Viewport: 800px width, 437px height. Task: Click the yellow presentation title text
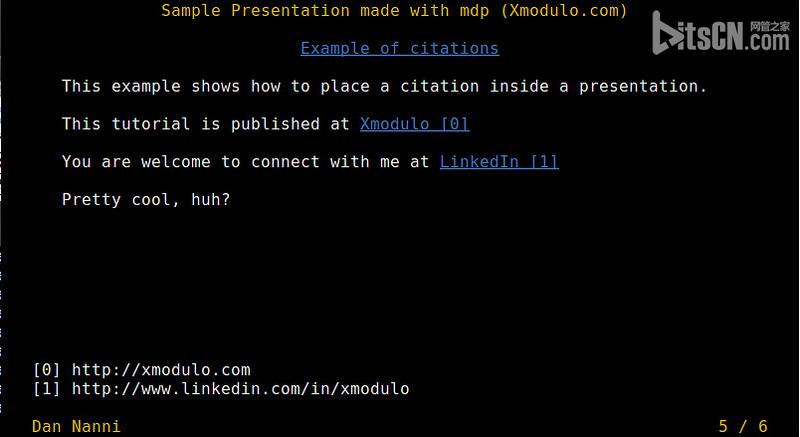pos(394,10)
